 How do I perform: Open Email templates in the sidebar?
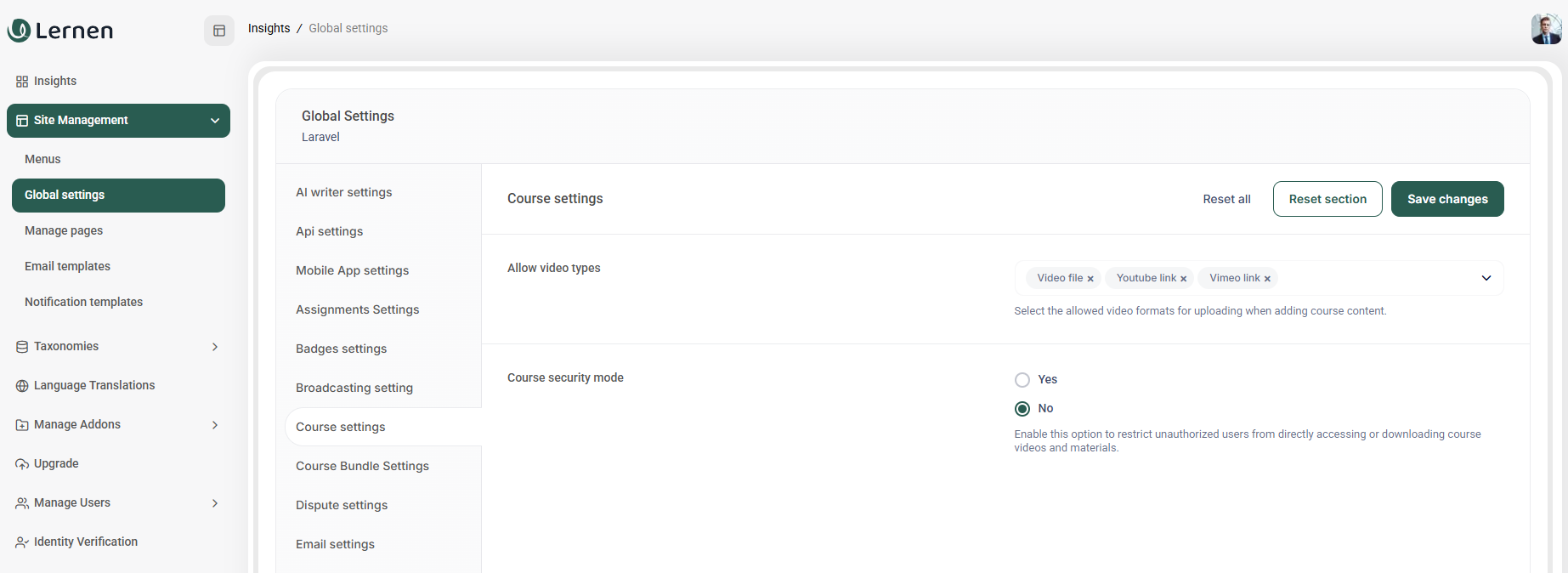[x=67, y=266]
